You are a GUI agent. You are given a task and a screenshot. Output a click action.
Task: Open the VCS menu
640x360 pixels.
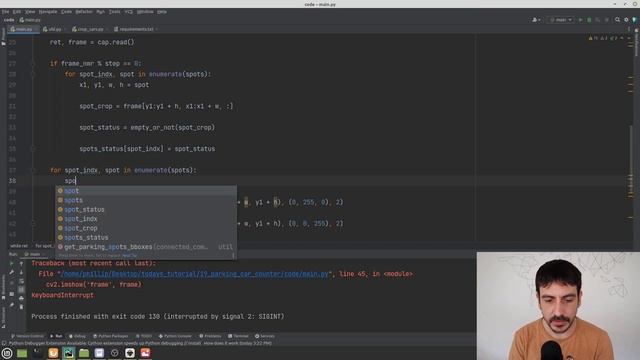click(x=129, y=11)
